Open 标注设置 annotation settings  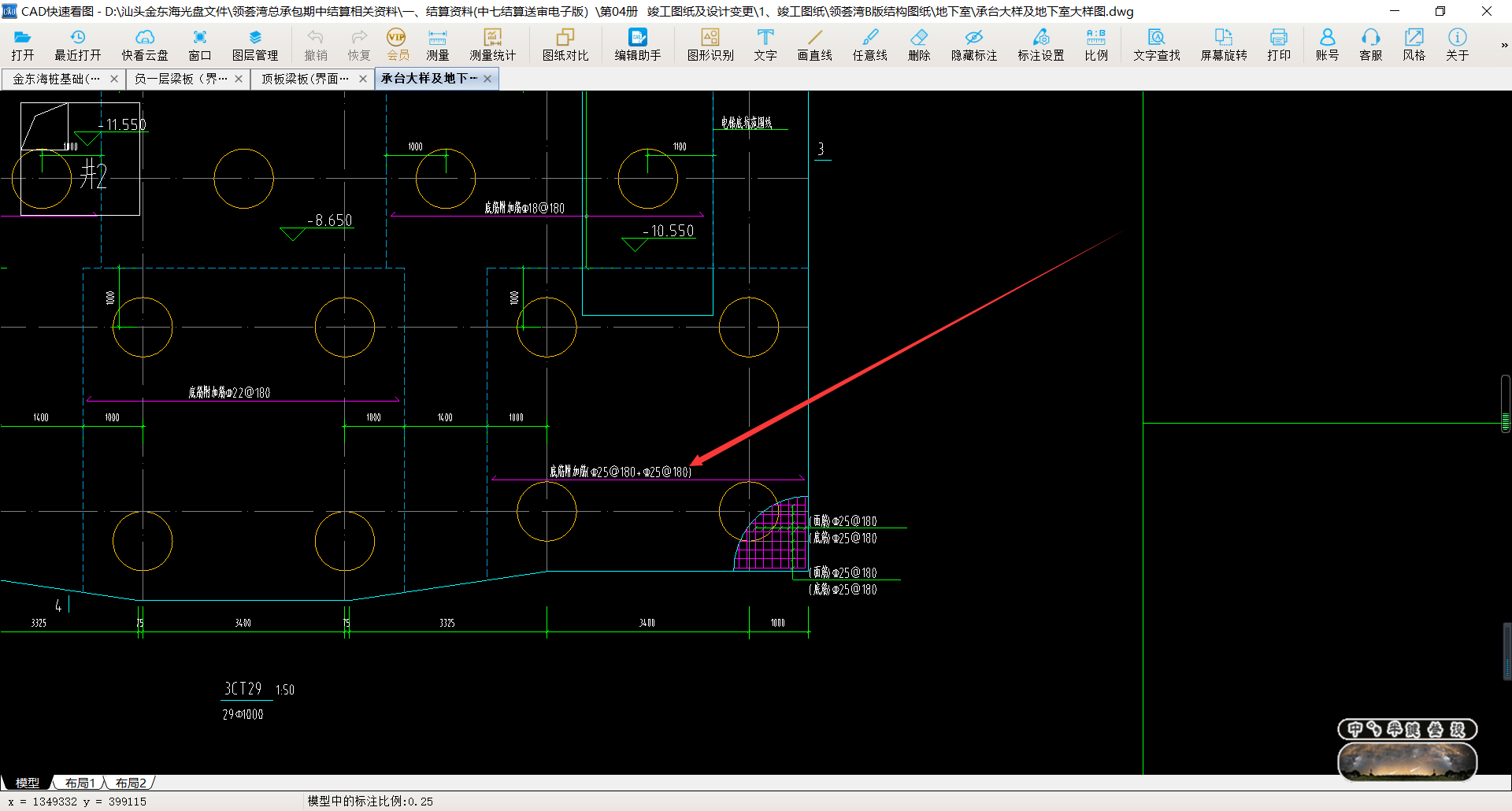click(x=1041, y=45)
